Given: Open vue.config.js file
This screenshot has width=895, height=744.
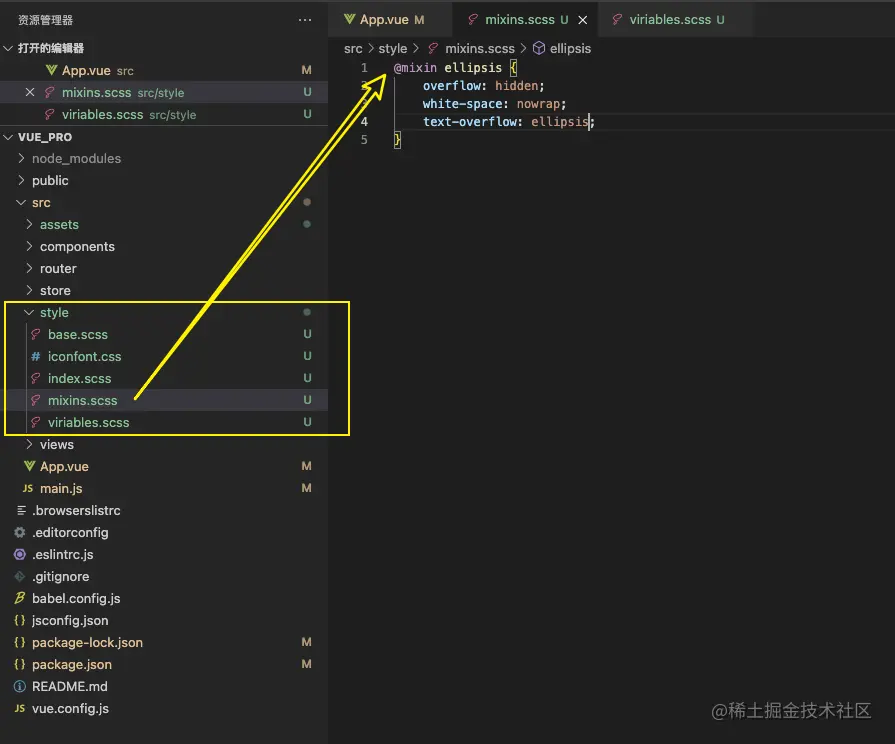Looking at the screenshot, I should (x=164, y=709).
